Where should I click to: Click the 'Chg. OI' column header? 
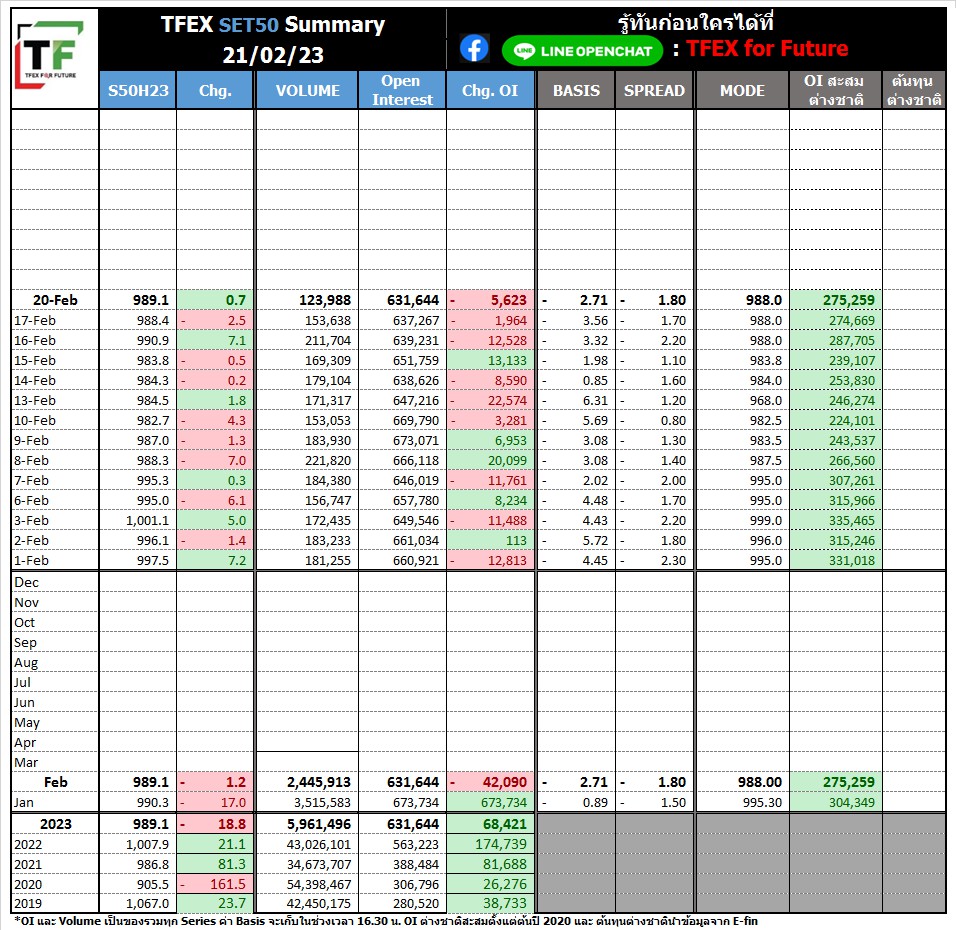pyautogui.click(x=490, y=90)
